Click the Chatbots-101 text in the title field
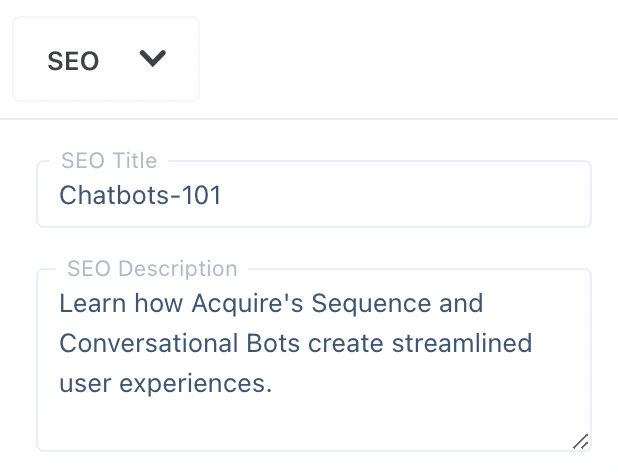Screen dimensions: 618x472 pyautogui.click(x=140, y=195)
